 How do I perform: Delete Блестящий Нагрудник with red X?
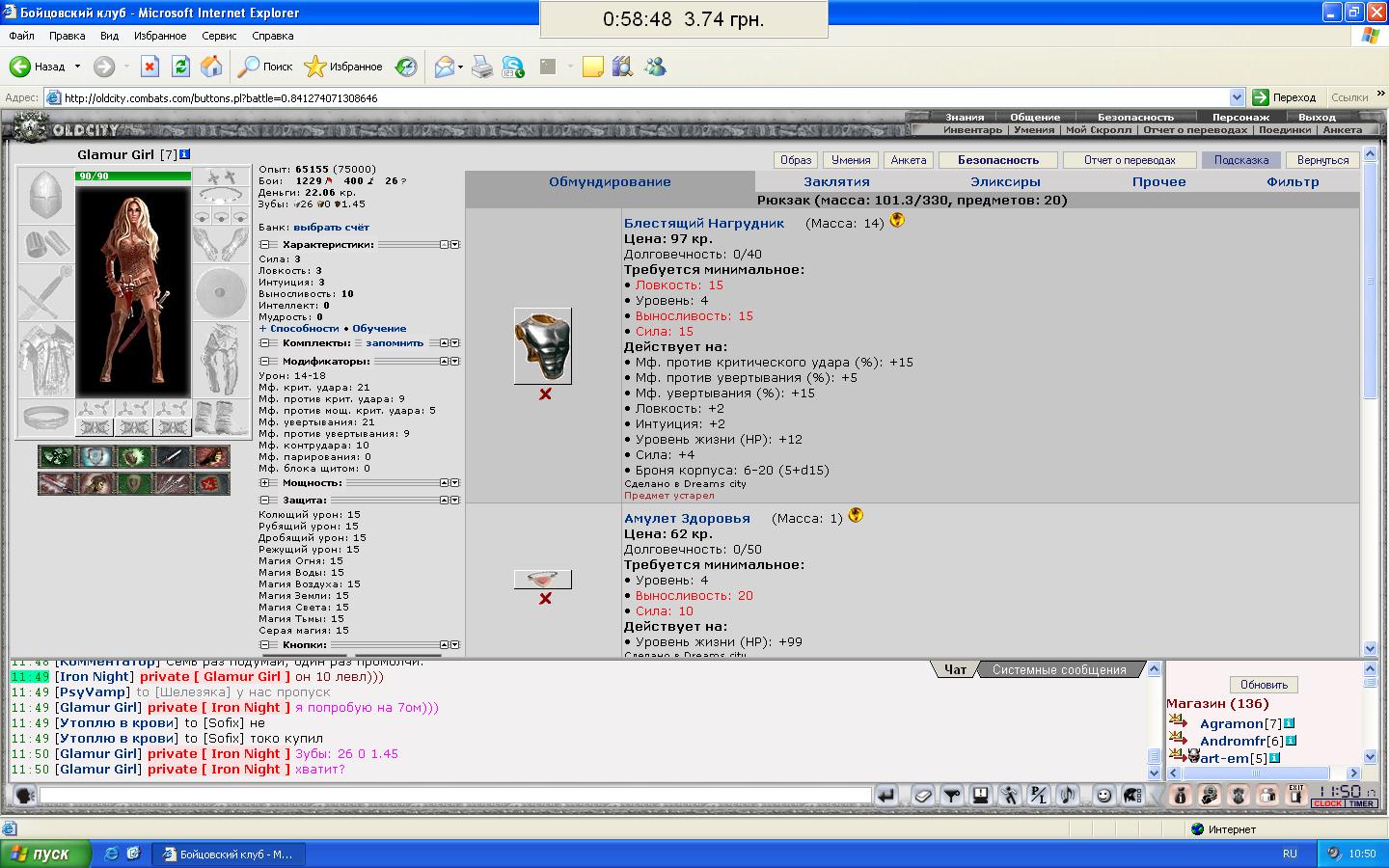[x=545, y=394]
